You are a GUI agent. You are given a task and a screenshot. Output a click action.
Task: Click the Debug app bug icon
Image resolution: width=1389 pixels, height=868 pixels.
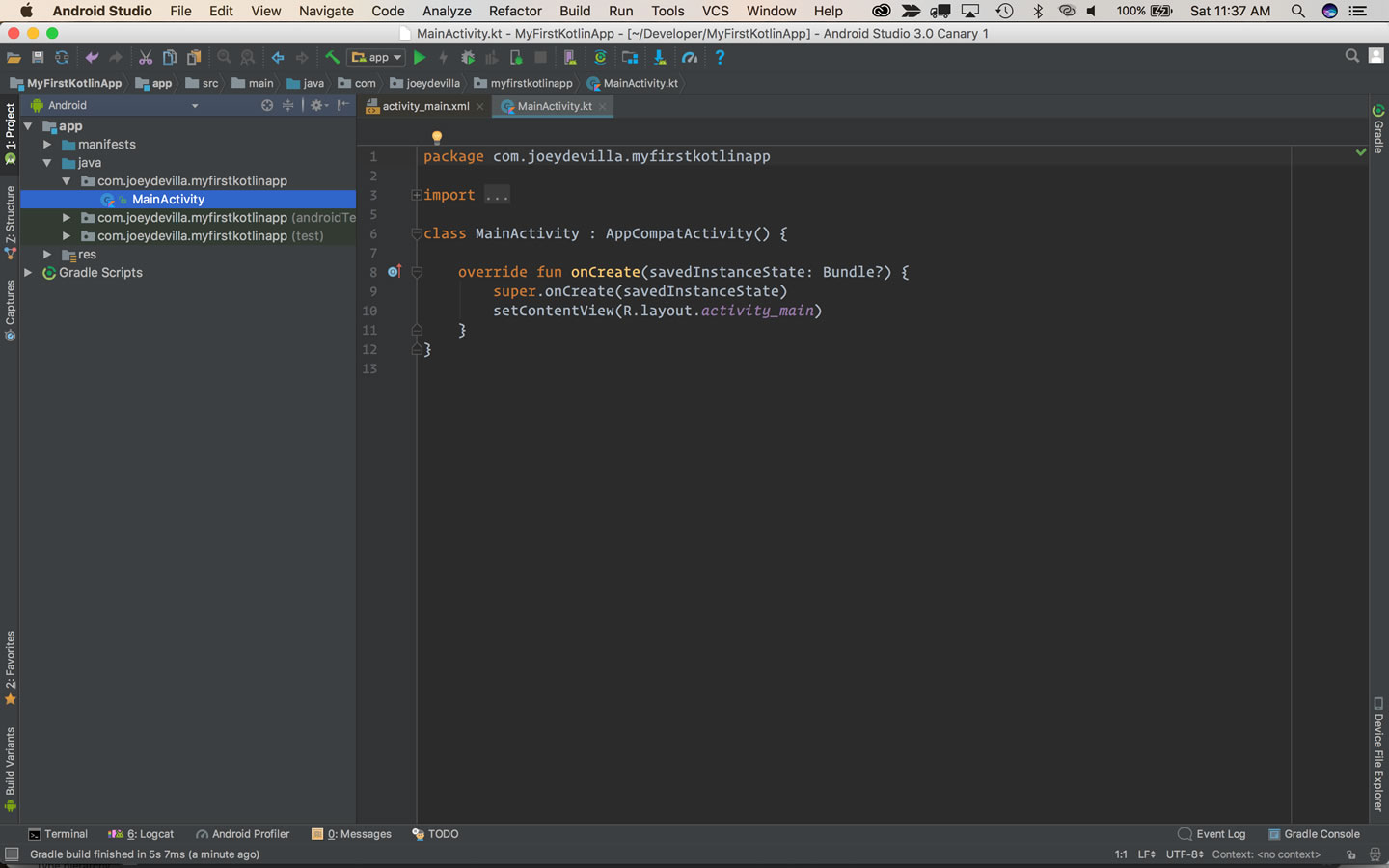468,58
